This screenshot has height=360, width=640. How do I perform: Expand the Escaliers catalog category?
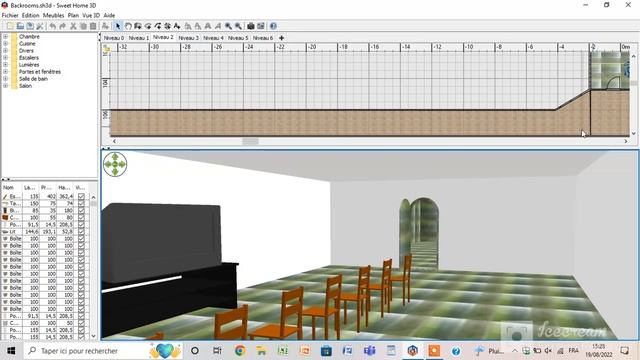(5, 58)
